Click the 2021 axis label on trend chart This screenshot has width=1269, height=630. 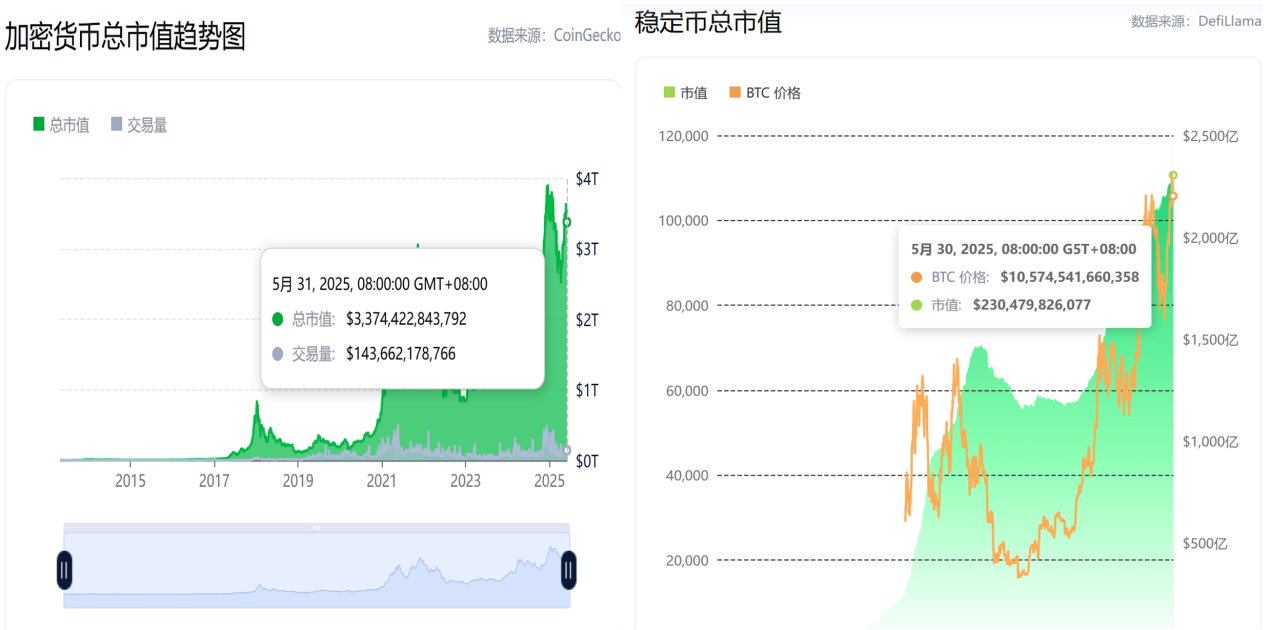381,481
